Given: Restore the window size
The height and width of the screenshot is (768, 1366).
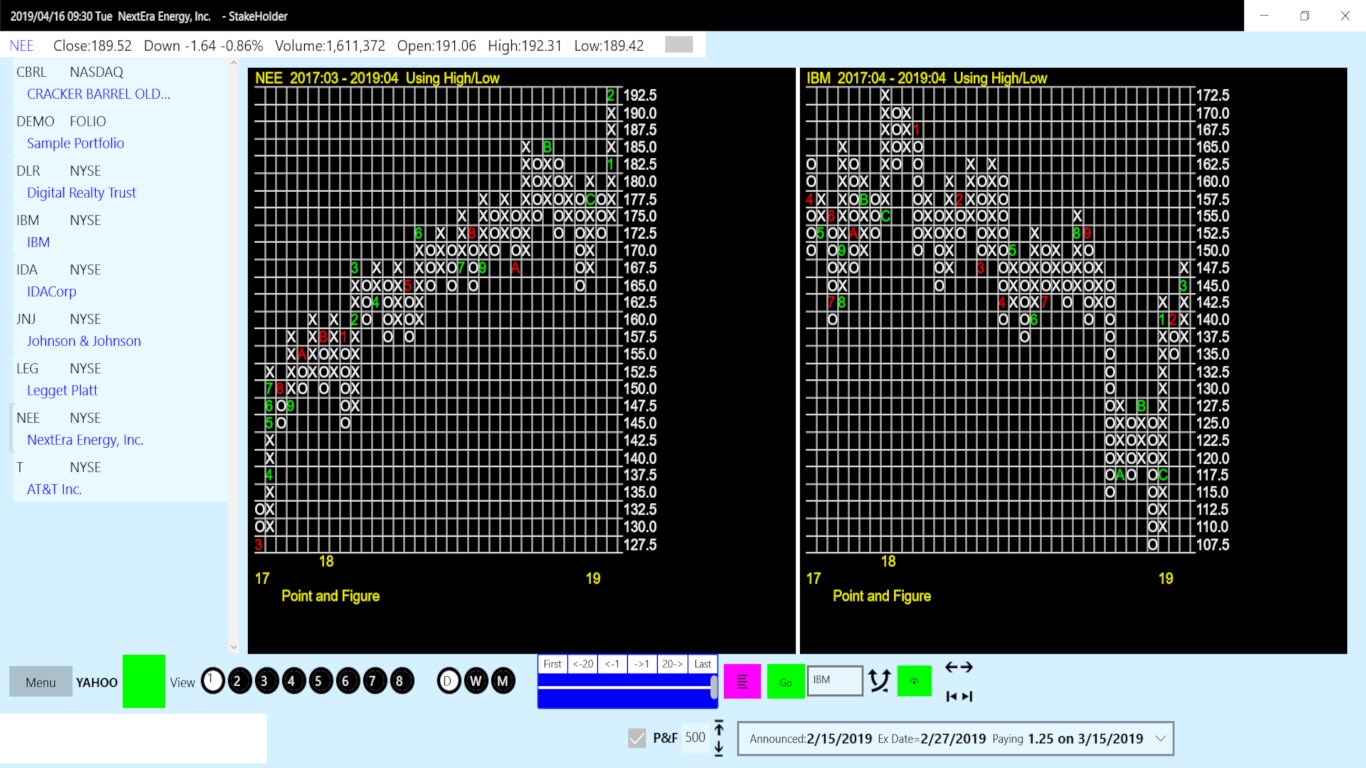Looking at the screenshot, I should click(1304, 15).
